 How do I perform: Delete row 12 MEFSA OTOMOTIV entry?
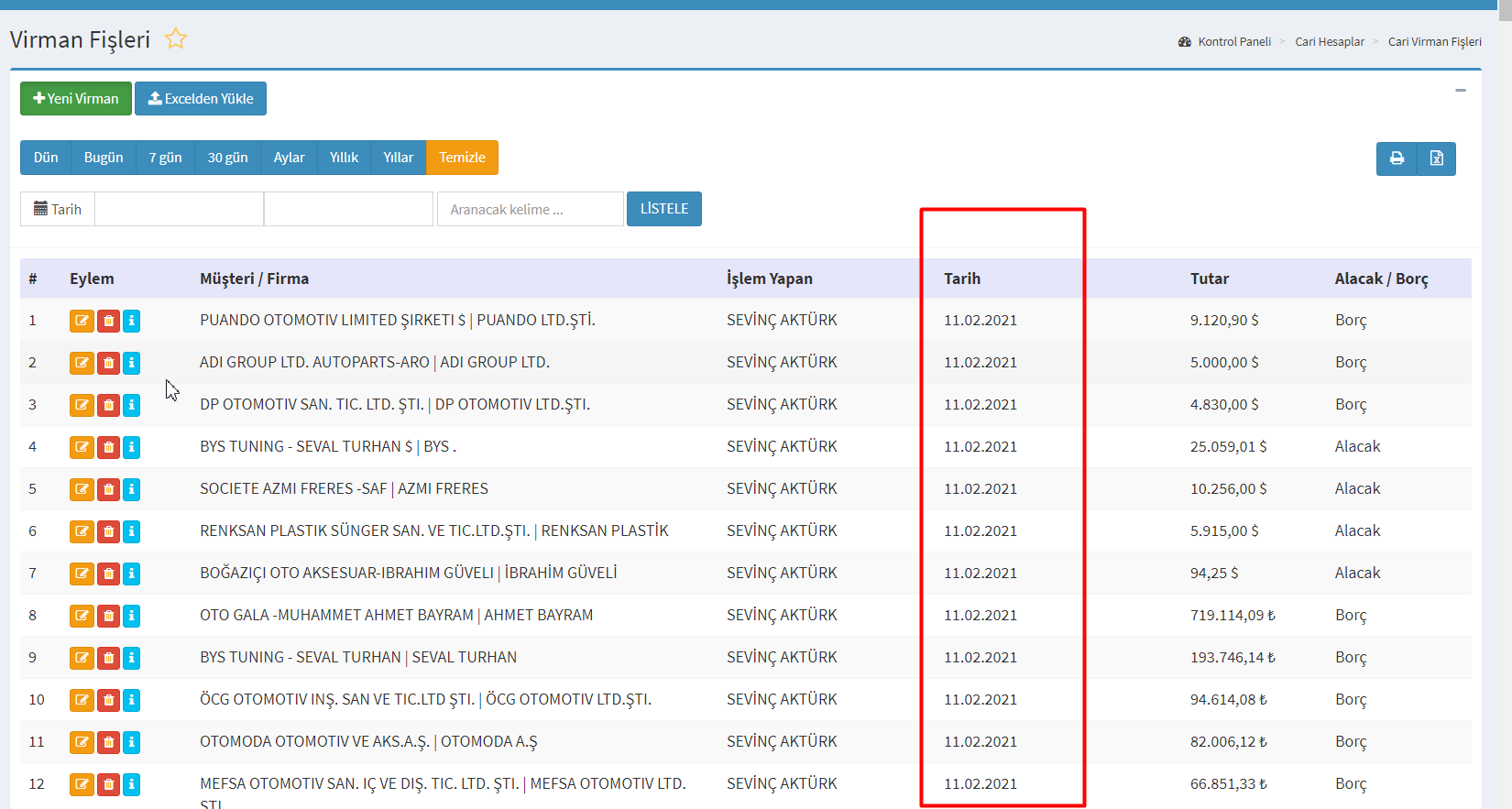(108, 784)
